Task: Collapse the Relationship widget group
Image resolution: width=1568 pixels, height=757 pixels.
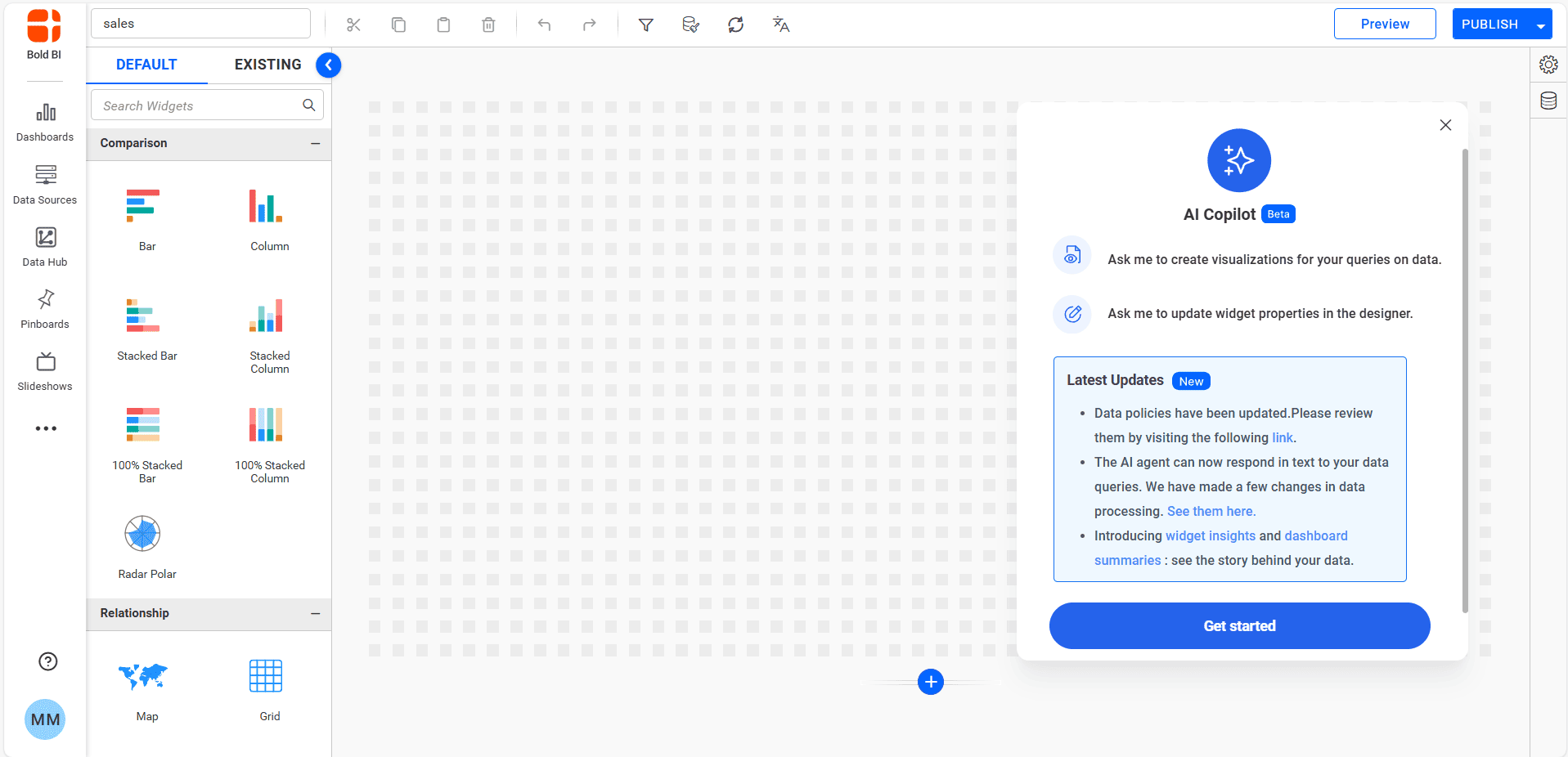Action: (x=317, y=614)
